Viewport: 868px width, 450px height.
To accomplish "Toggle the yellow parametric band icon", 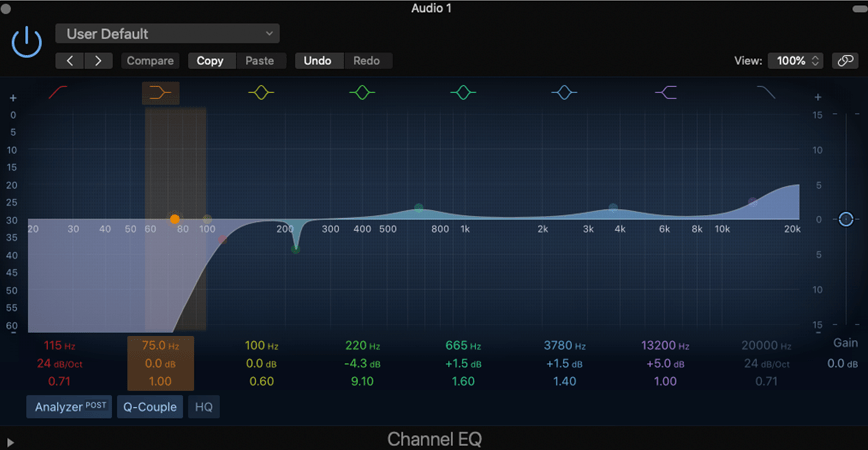I will tap(261, 92).
